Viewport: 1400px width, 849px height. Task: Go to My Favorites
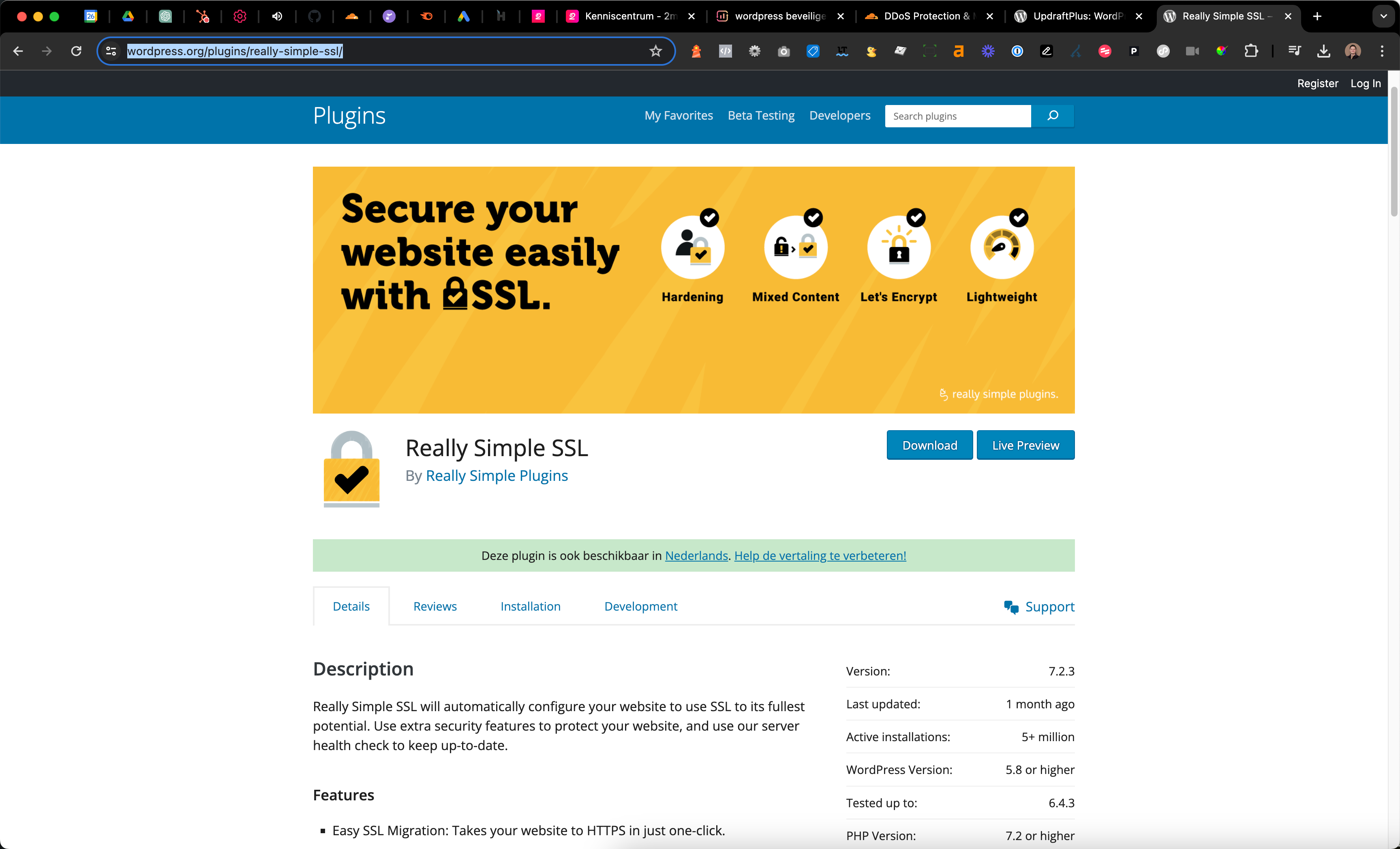679,116
